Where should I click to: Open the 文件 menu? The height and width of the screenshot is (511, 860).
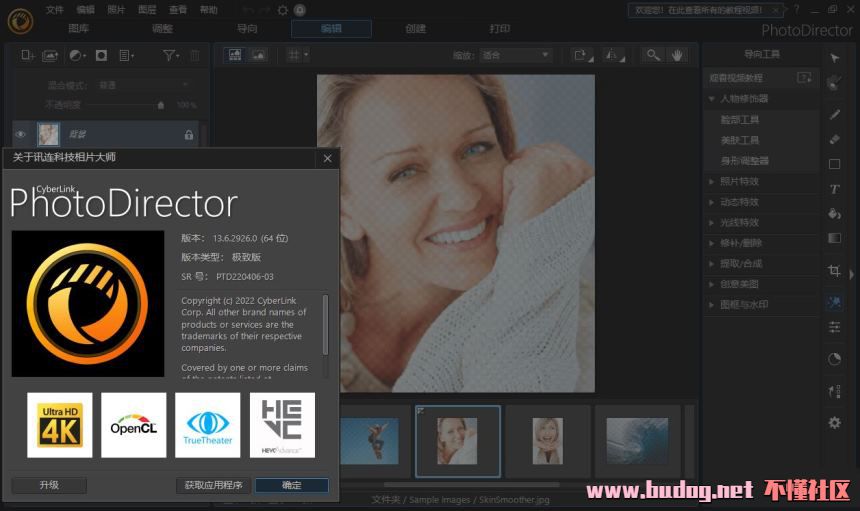54,10
